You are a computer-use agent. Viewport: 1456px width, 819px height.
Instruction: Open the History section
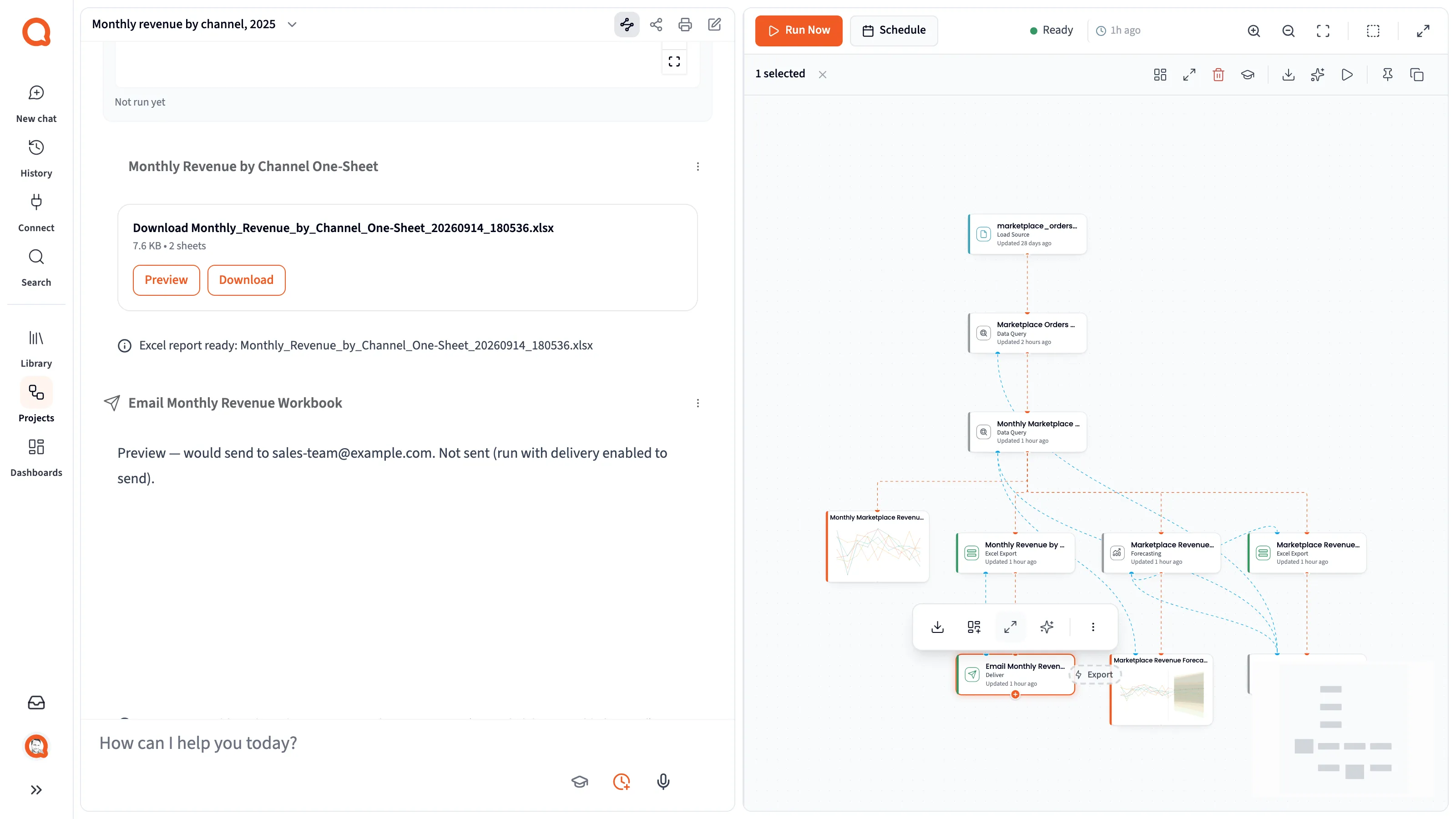point(36,159)
